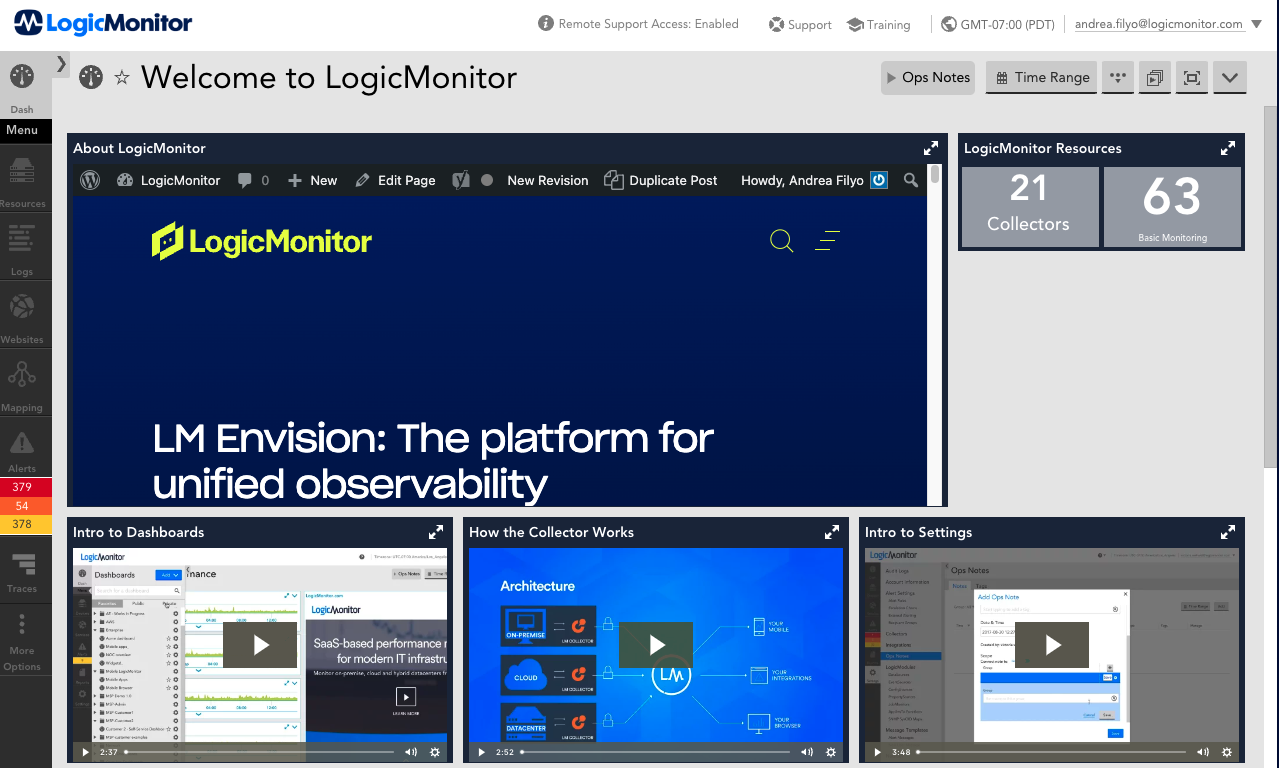Open the dashboard options chevron dropdown
This screenshot has width=1279, height=768.
(x=1229, y=78)
